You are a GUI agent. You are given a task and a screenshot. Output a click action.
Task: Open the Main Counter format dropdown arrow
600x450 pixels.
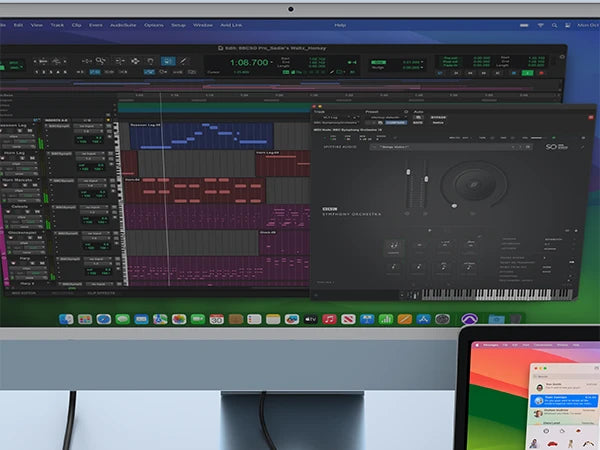[272, 62]
